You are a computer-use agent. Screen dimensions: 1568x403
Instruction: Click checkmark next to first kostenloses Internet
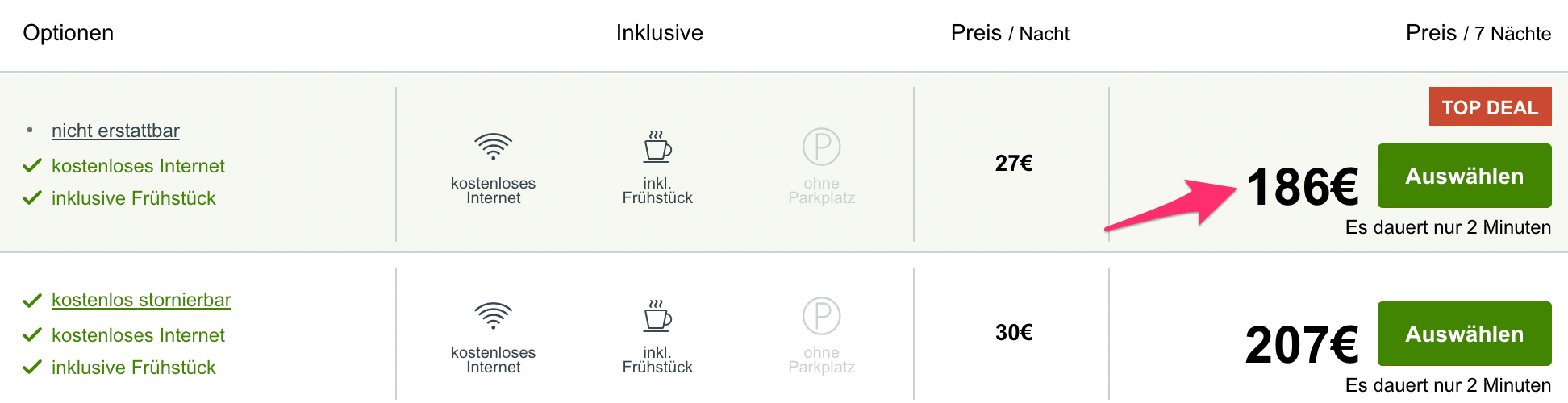pyautogui.click(x=32, y=166)
